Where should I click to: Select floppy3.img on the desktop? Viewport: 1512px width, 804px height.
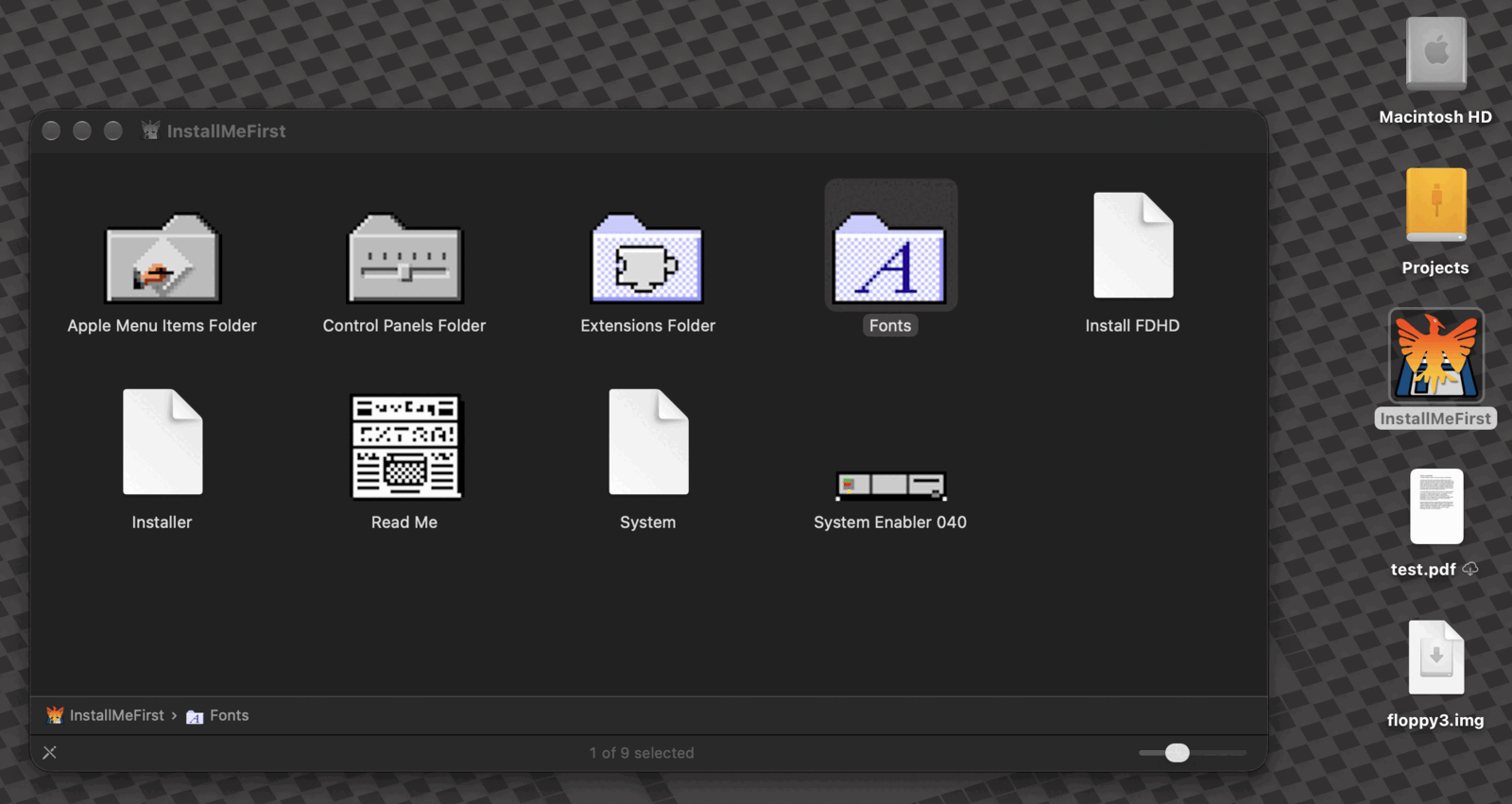coord(1436,658)
